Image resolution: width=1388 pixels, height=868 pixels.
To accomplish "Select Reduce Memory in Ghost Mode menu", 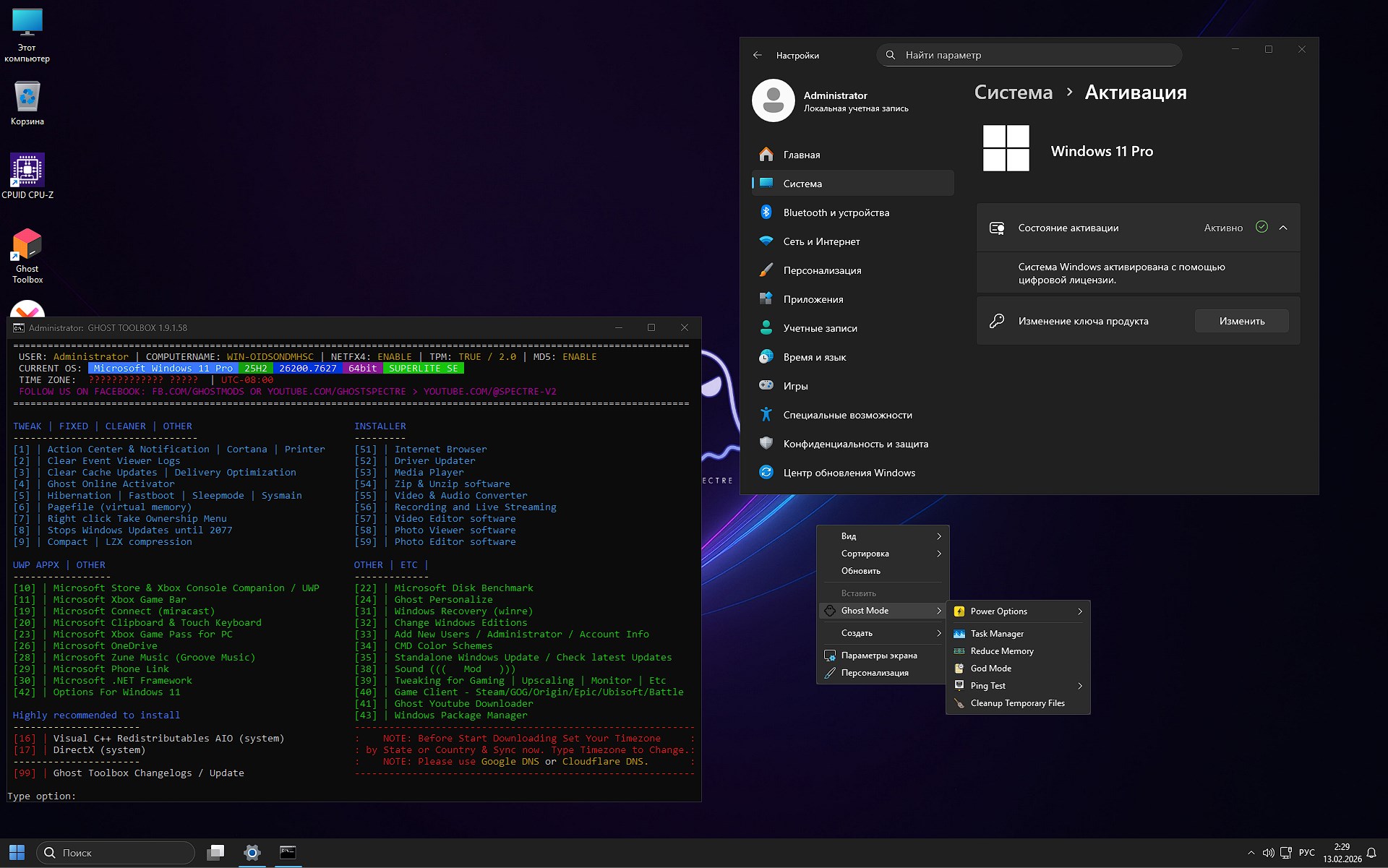I will click(x=1001, y=650).
